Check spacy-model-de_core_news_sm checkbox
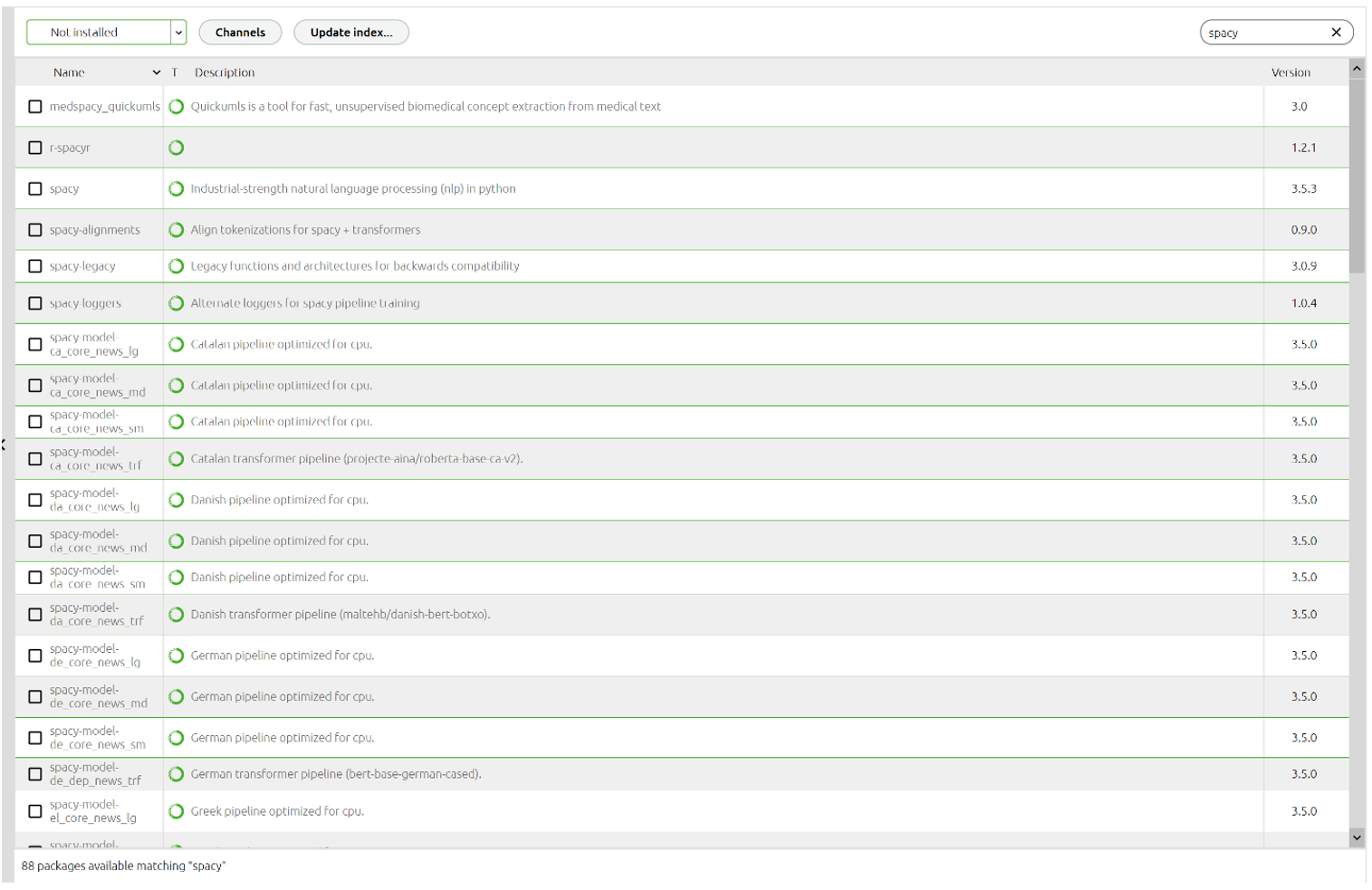Image resolution: width=1372 pixels, height=890 pixels. tap(35, 738)
